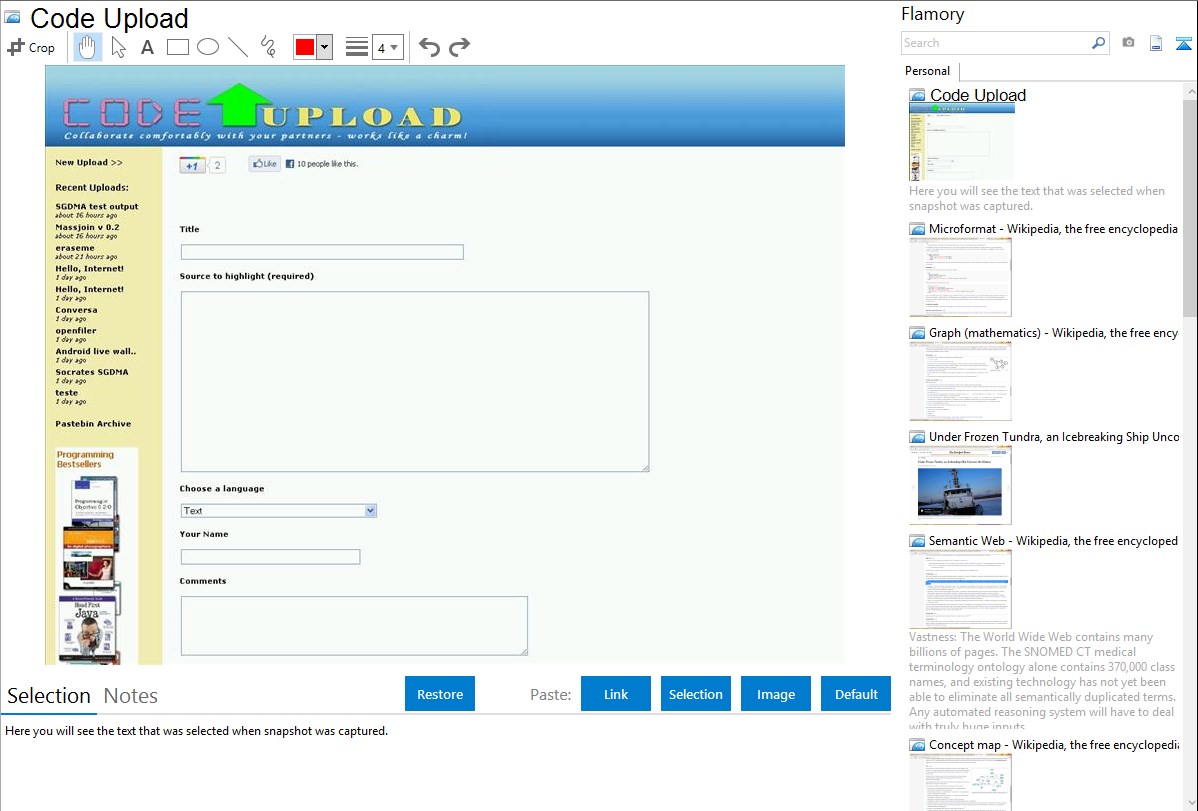Redo the last annotation
1198x811 pixels.
(x=459, y=47)
